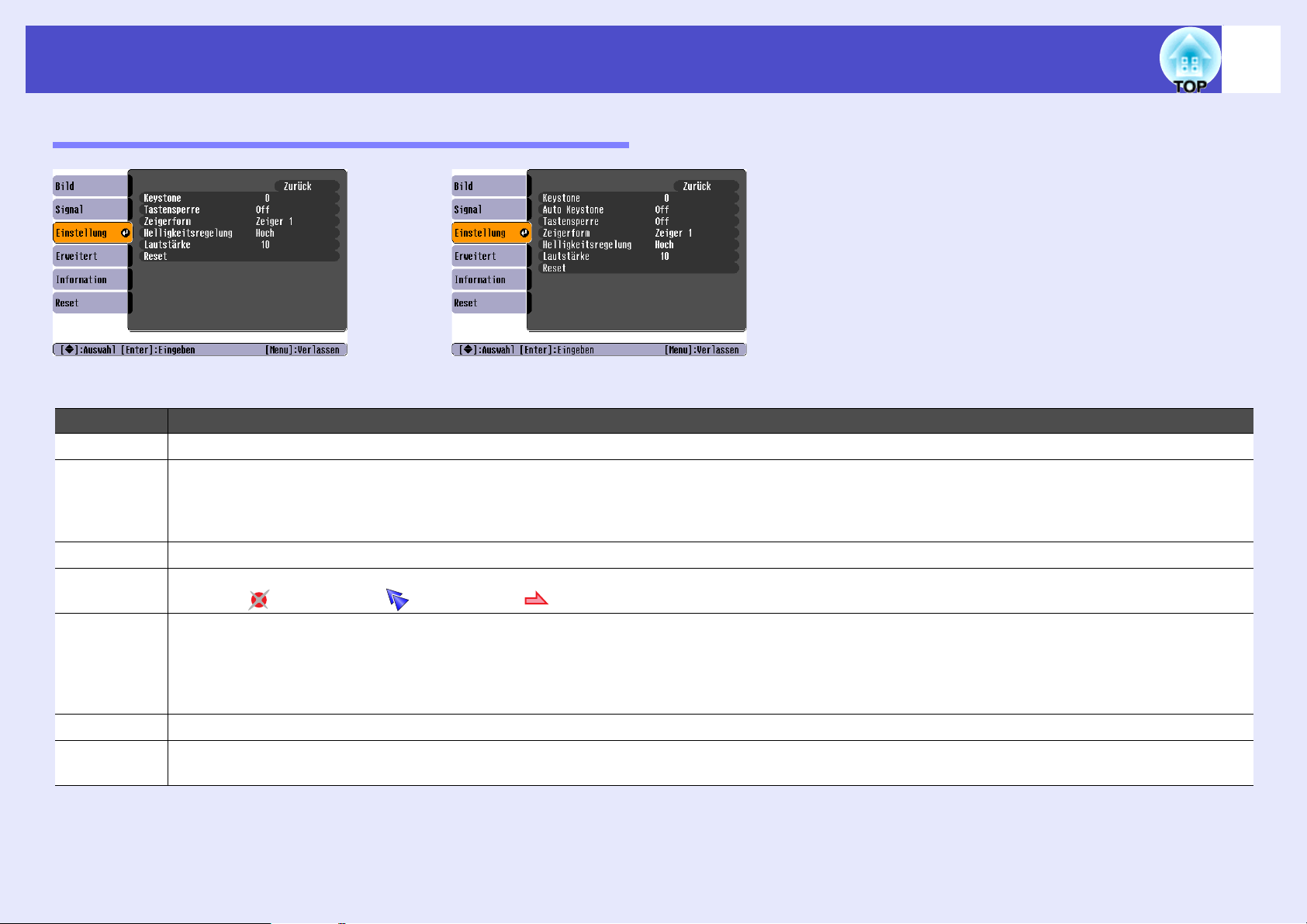Screen dimensions: 1307x924
Task: Click enter symbol on left menu's Einstellung tab
Action: coord(125,233)
